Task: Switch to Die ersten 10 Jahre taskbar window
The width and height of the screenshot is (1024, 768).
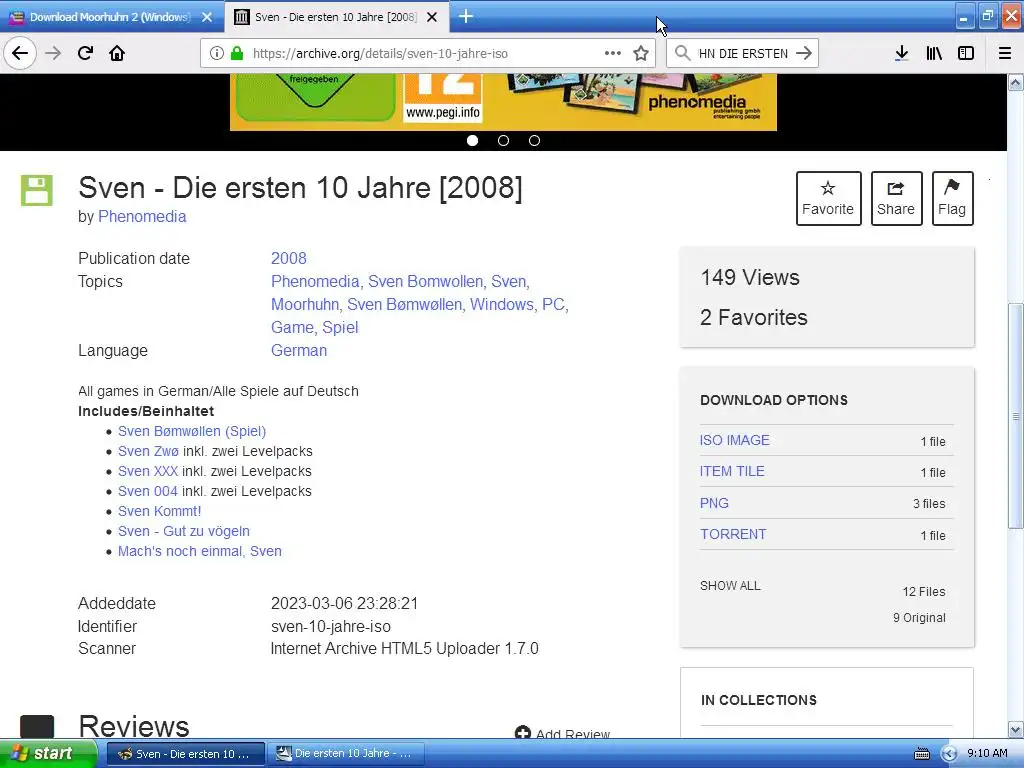Action: 346,754
